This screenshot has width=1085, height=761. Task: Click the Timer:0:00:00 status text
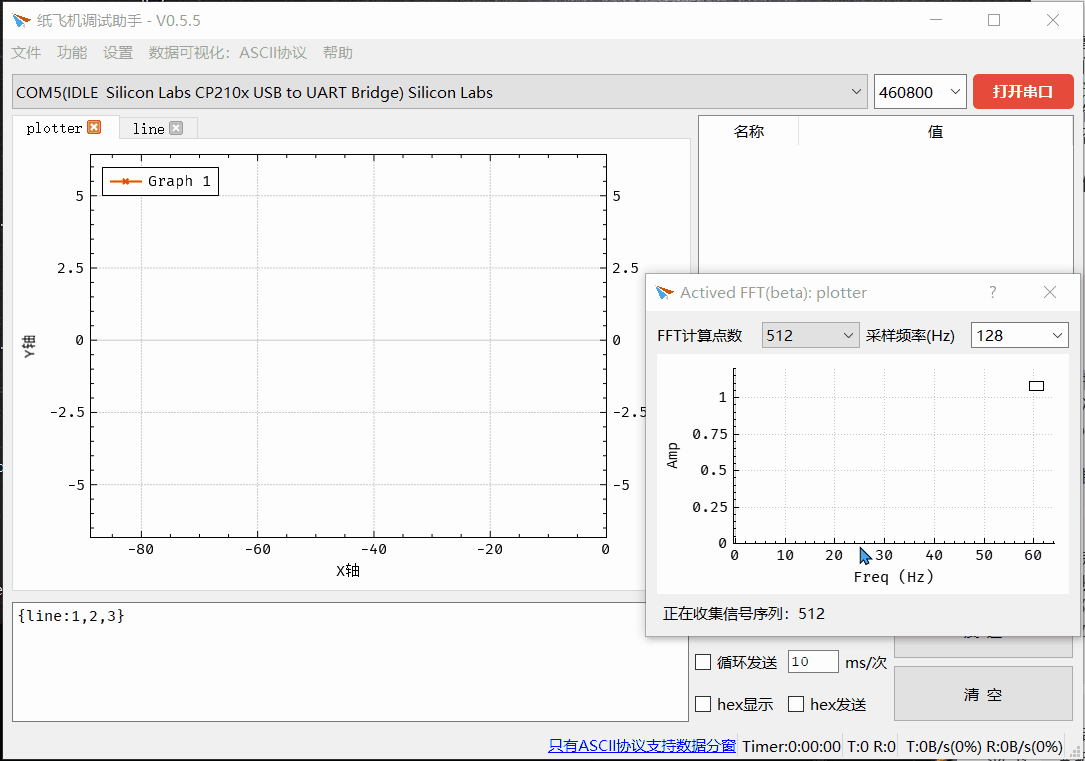click(x=791, y=746)
